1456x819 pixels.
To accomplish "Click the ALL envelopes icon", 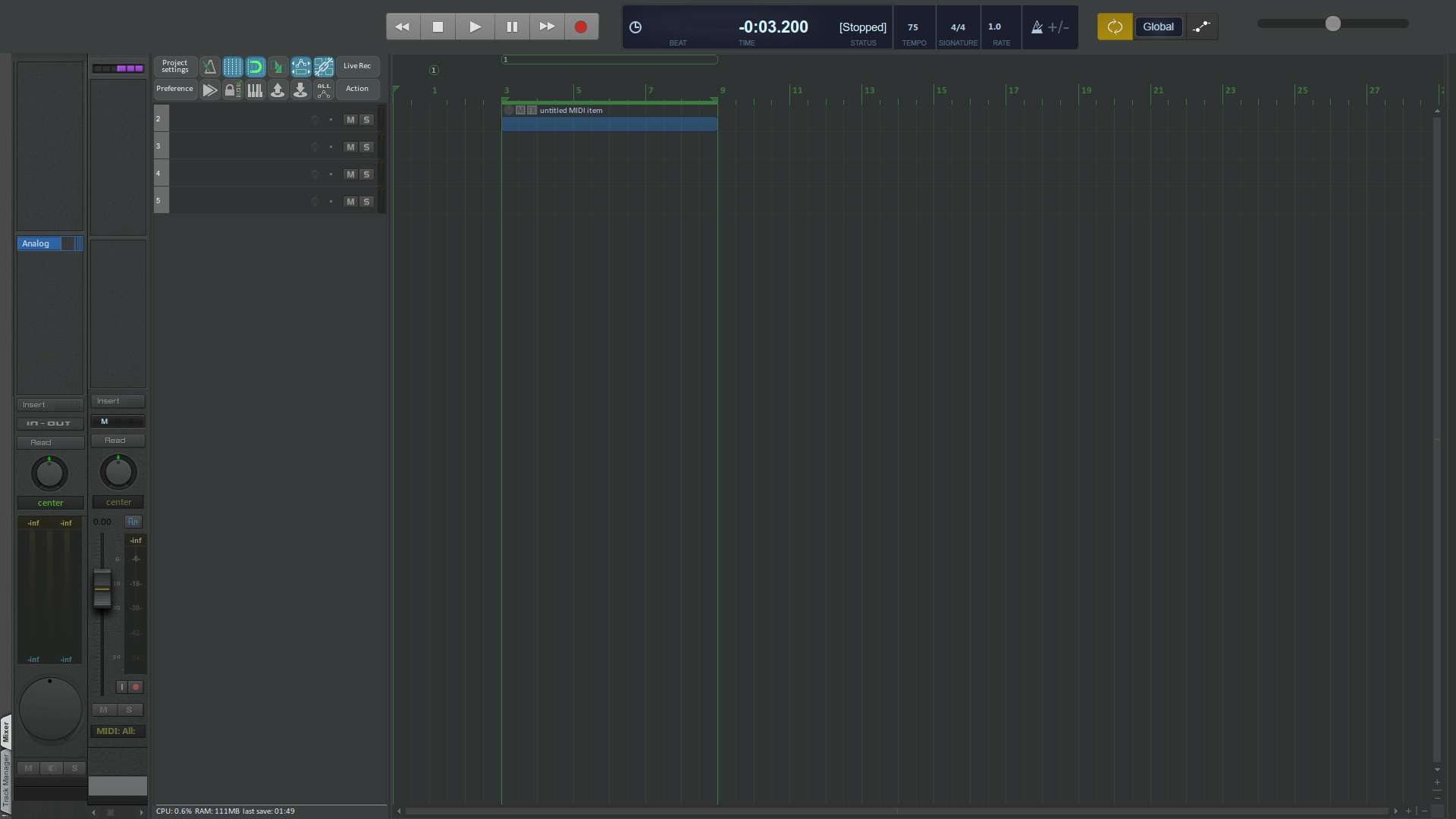I will point(324,90).
